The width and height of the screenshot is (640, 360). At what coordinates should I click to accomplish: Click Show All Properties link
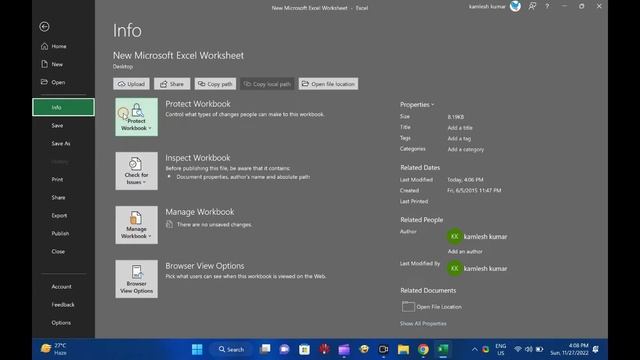pos(423,324)
